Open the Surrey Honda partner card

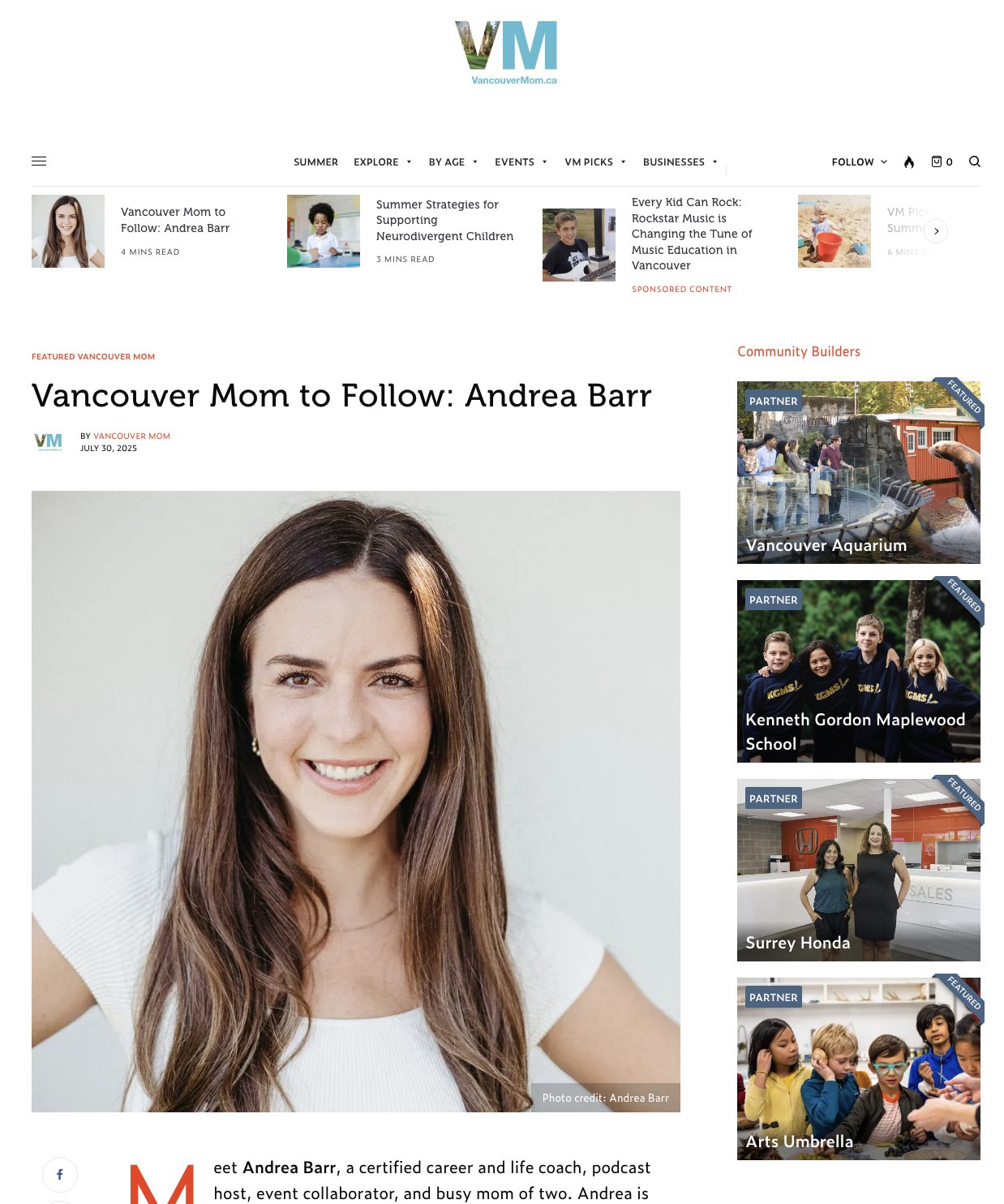click(859, 870)
